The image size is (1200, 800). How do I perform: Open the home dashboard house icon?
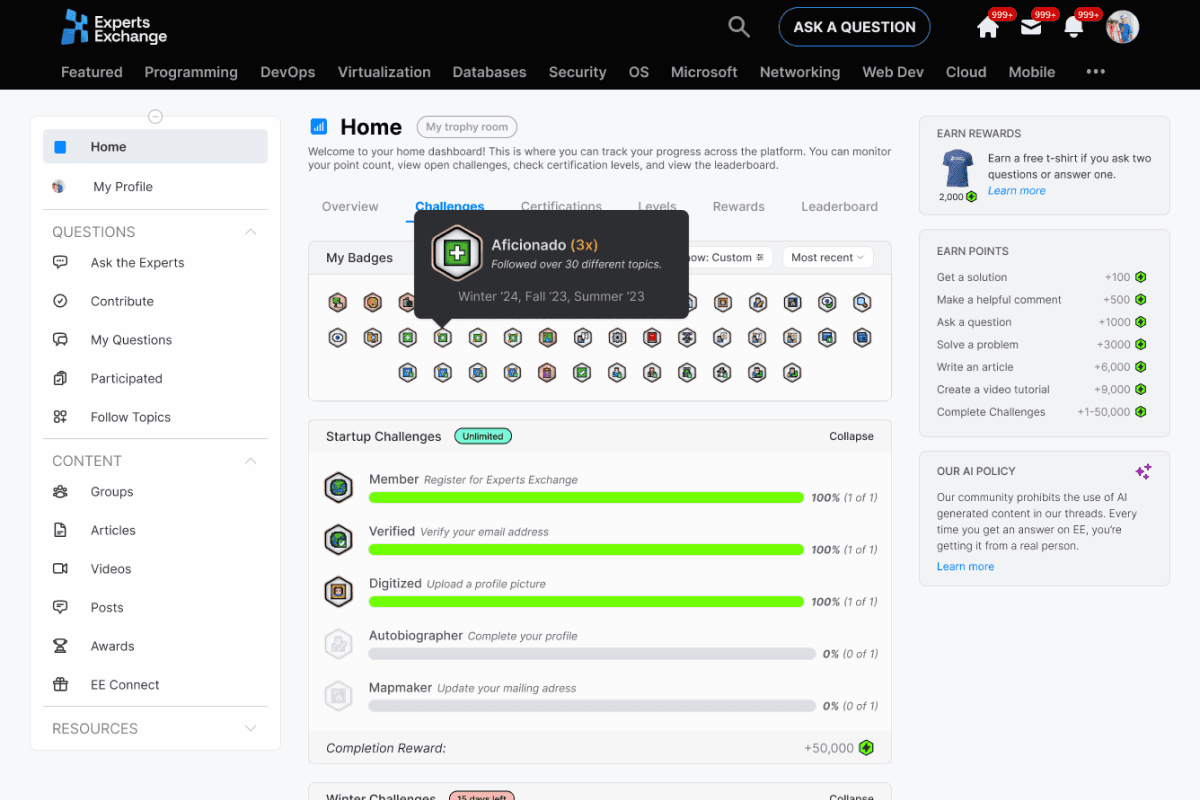[x=987, y=27]
